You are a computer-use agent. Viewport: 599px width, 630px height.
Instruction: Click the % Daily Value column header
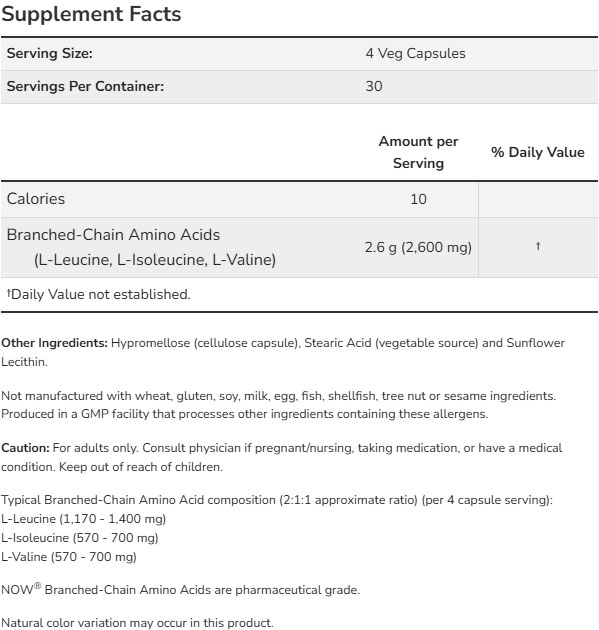coord(538,152)
